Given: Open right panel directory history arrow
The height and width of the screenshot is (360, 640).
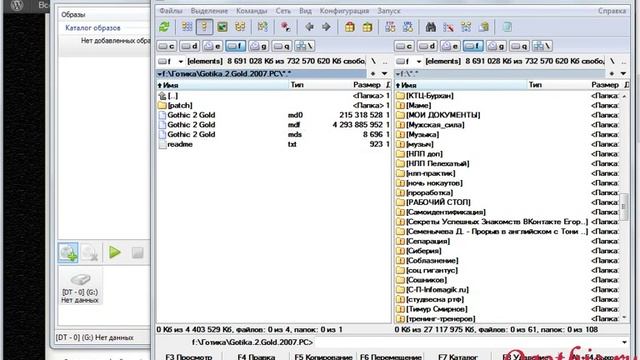Looking at the screenshot, I should click(623, 74).
